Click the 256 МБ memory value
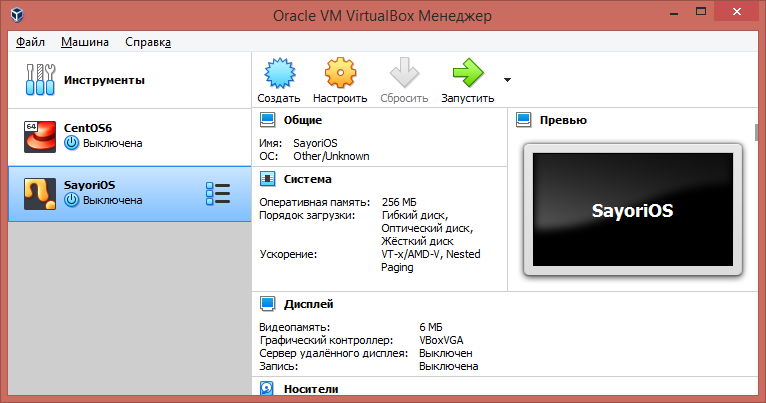Screen dimensions: 766x403 pos(399,202)
